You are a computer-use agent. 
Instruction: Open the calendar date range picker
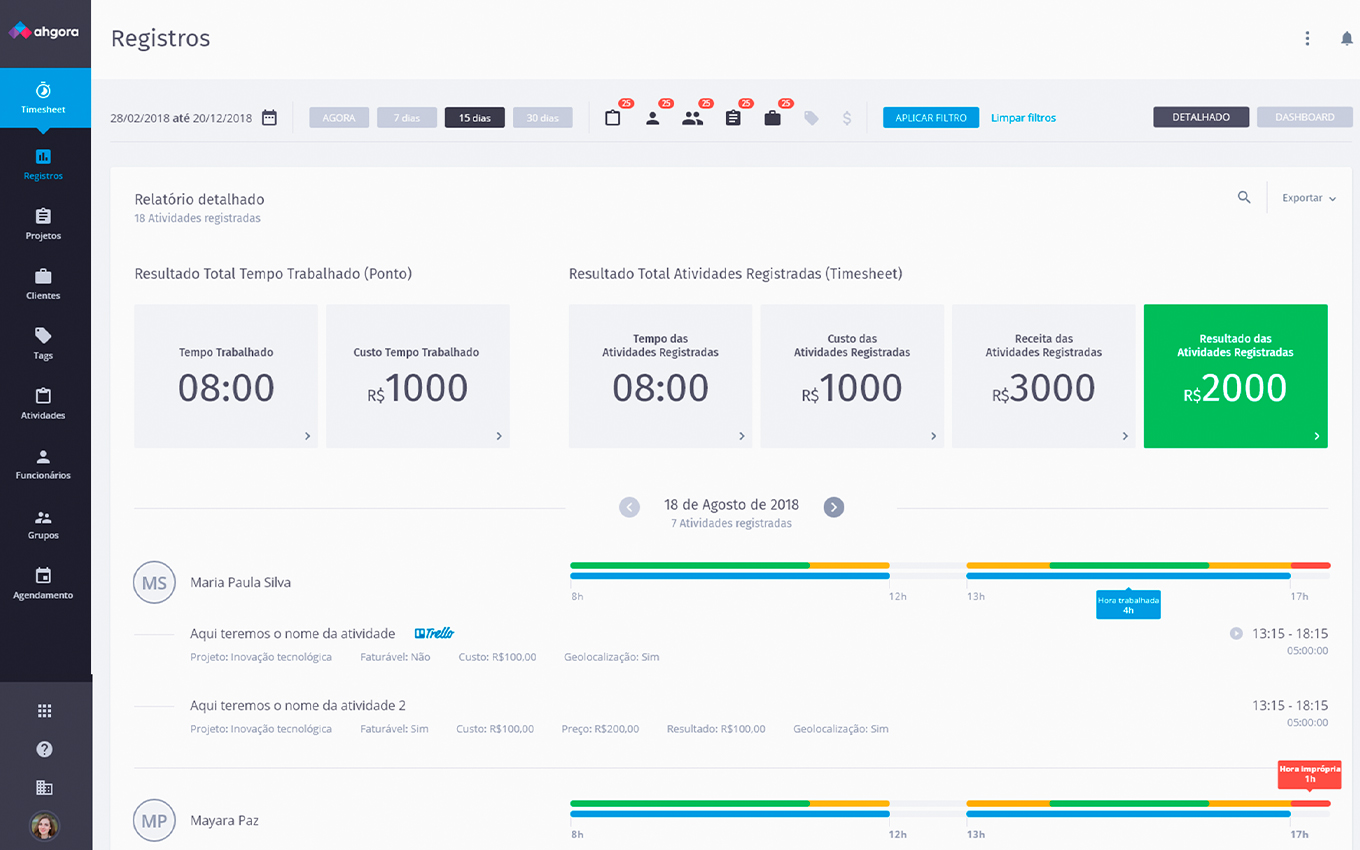pyautogui.click(x=269, y=118)
